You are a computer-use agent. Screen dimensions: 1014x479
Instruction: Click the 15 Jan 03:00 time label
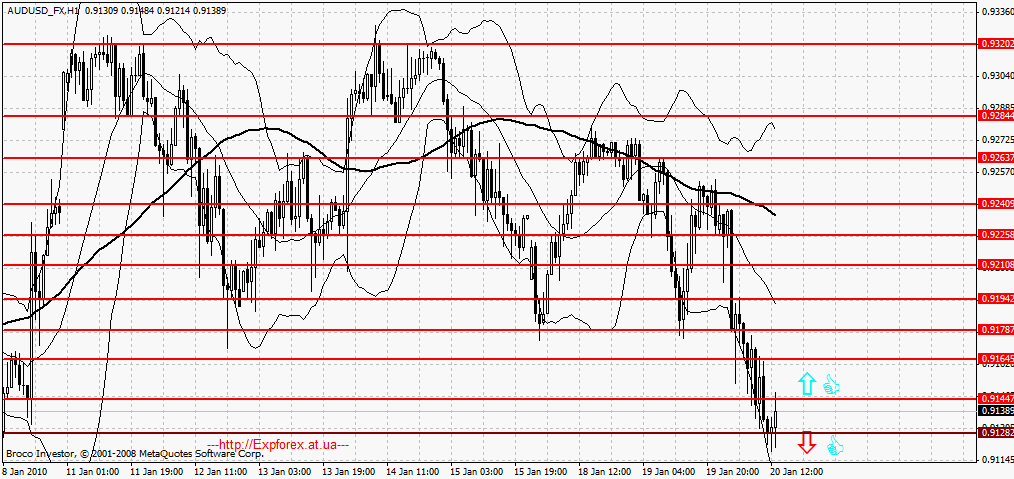point(477,473)
